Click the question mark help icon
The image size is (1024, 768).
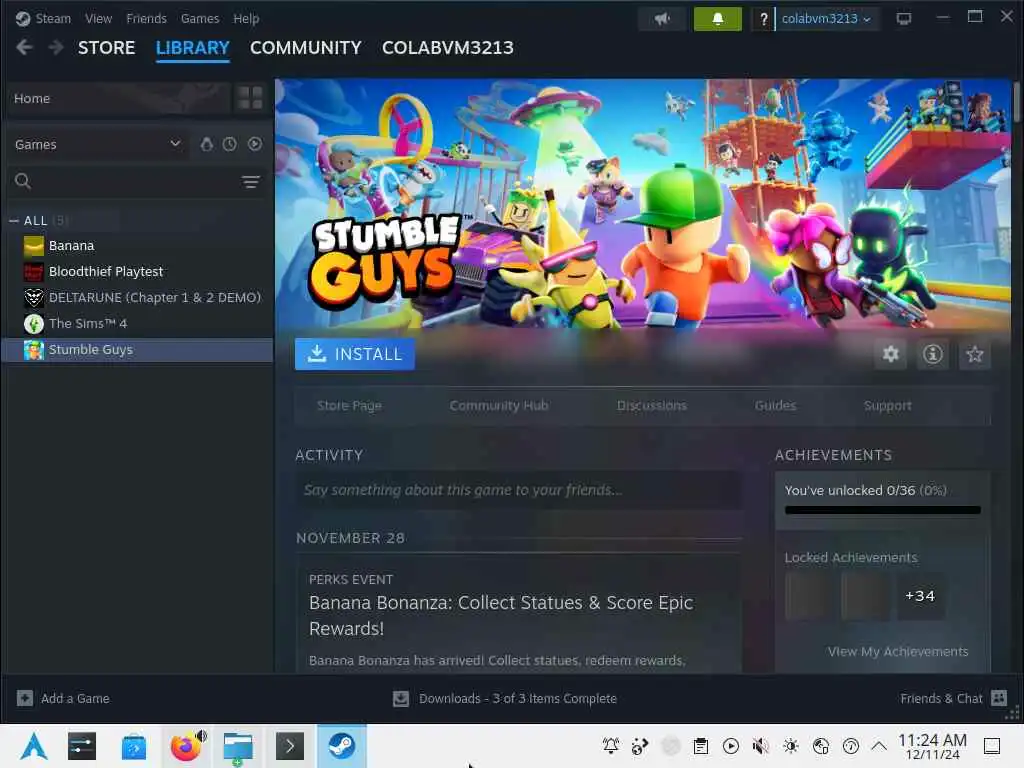[x=763, y=19]
